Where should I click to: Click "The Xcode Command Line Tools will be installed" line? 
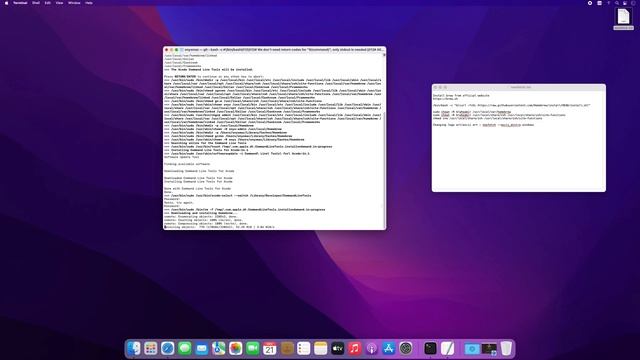click(x=209, y=69)
